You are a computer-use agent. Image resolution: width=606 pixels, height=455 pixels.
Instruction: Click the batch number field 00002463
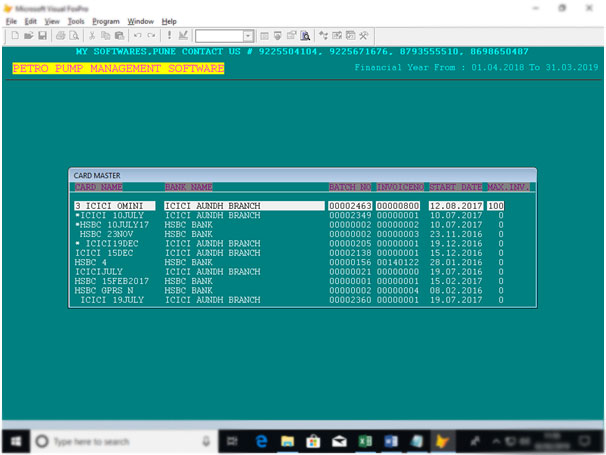tap(350, 206)
